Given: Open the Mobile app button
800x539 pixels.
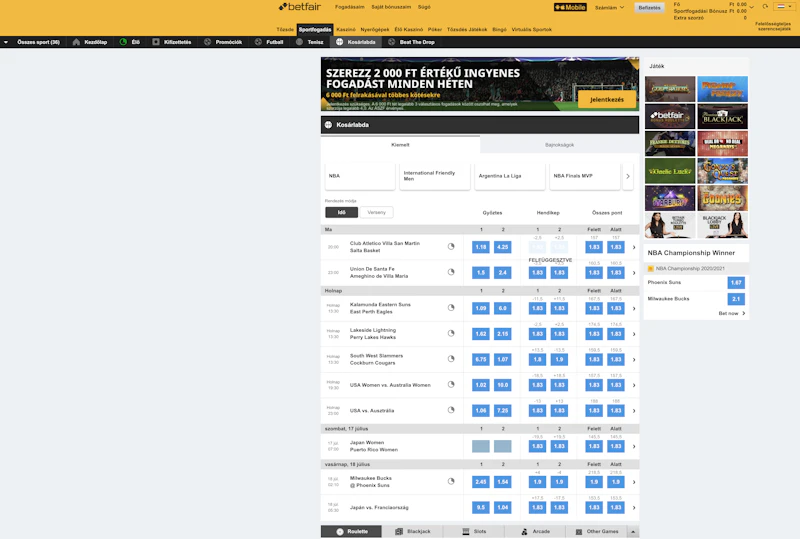Looking at the screenshot, I should pos(570,7).
